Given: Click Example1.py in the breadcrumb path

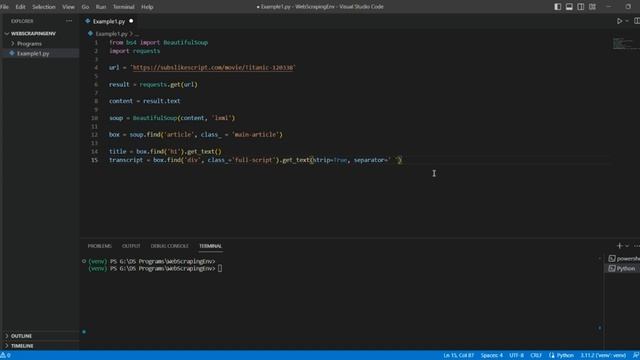Looking at the screenshot, I should pyautogui.click(x=111, y=34).
